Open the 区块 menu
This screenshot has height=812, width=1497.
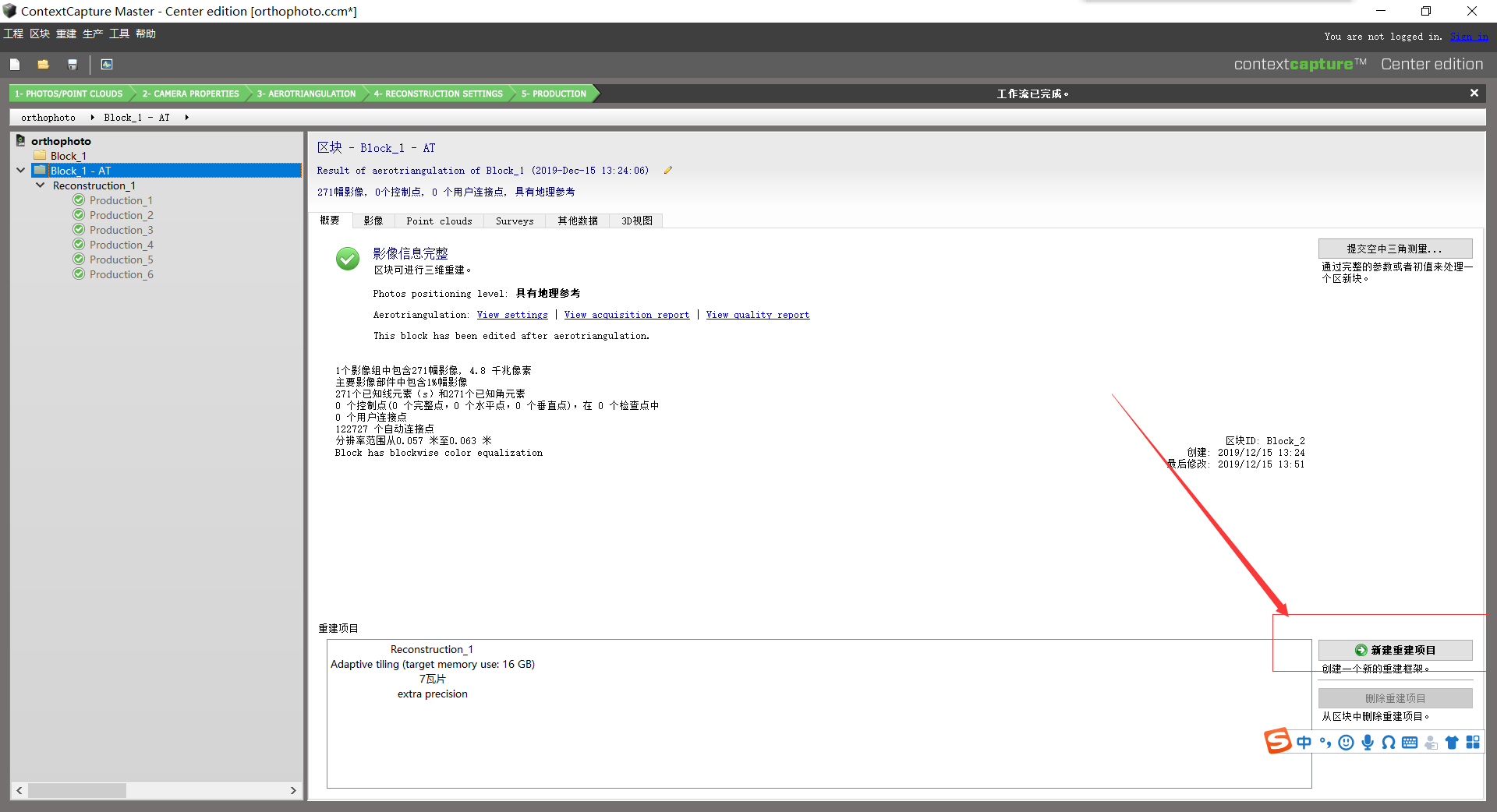40,34
